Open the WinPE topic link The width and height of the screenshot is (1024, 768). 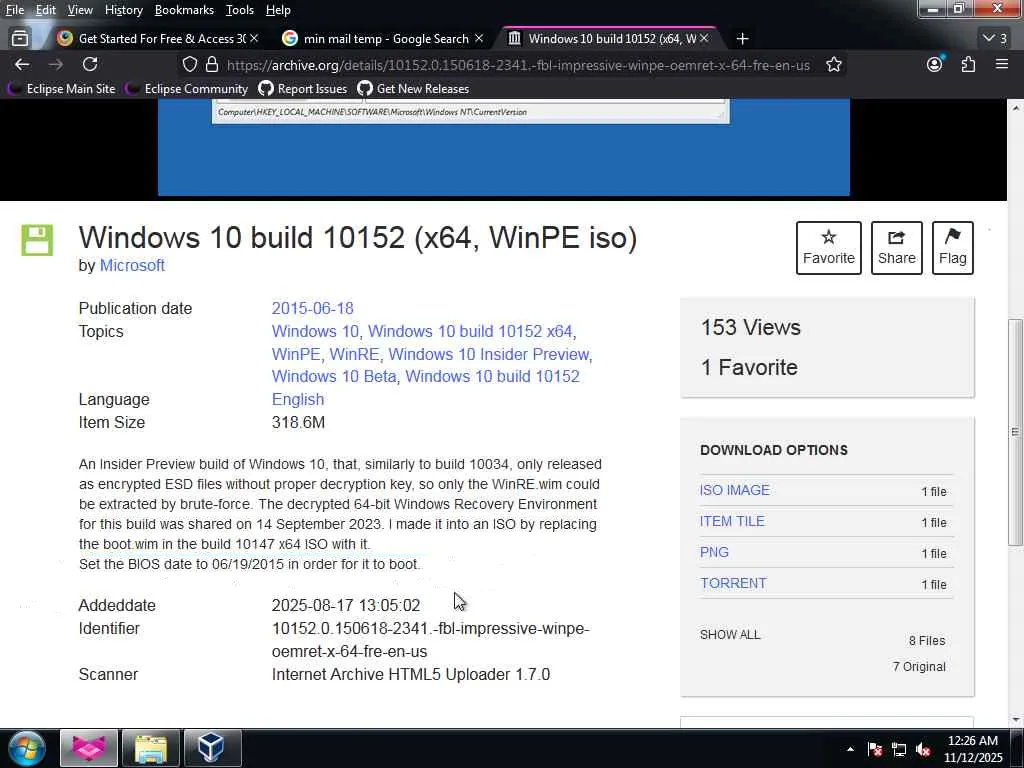[x=296, y=354]
